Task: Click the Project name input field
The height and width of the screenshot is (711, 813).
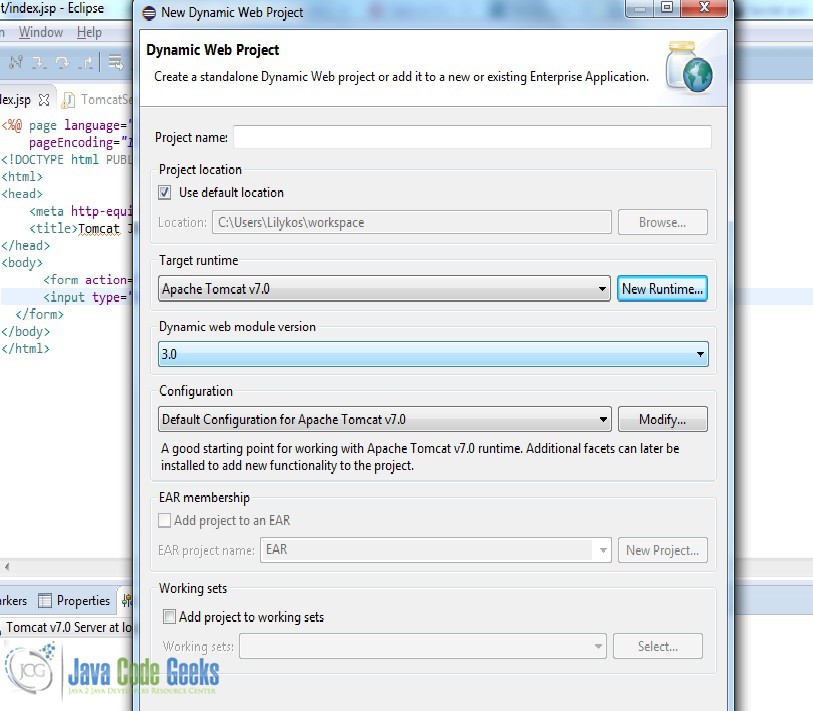Action: pyautogui.click(x=472, y=137)
